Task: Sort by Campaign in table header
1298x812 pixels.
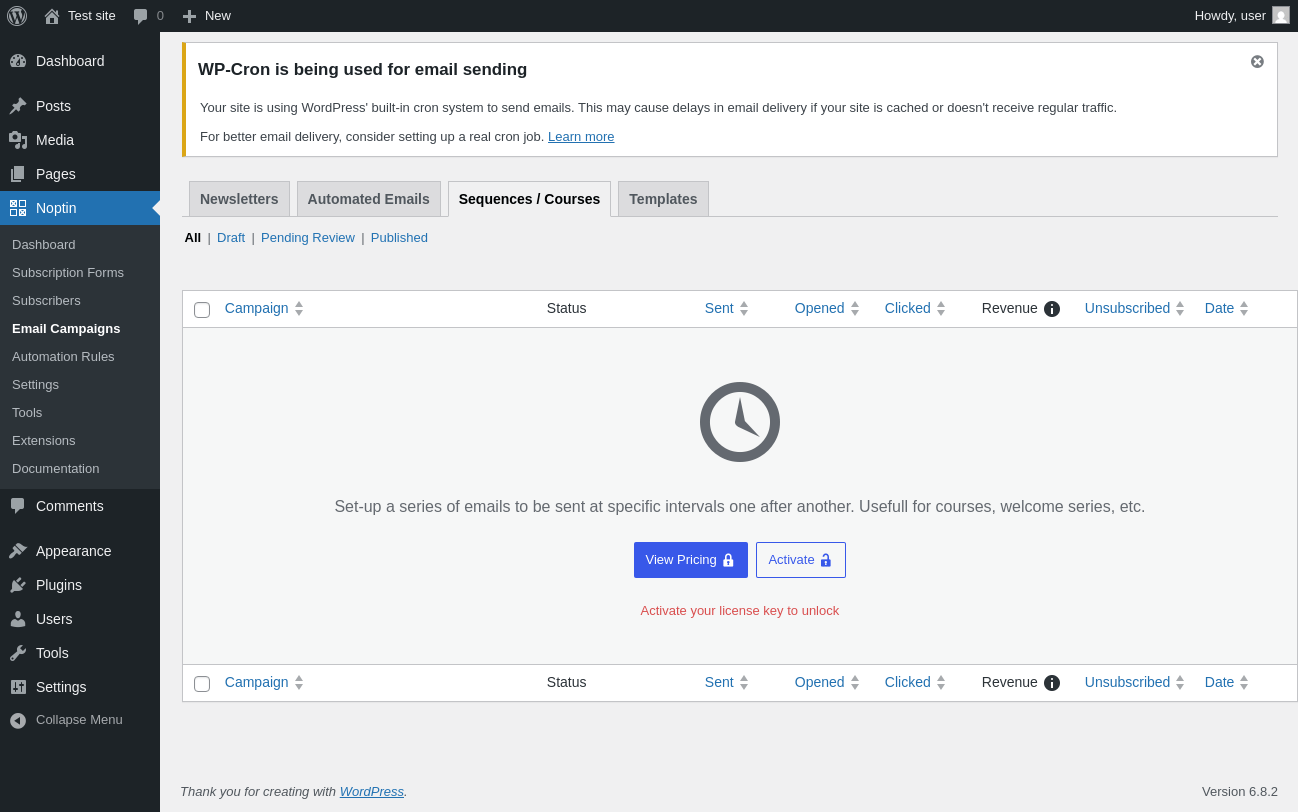Action: 264,308
